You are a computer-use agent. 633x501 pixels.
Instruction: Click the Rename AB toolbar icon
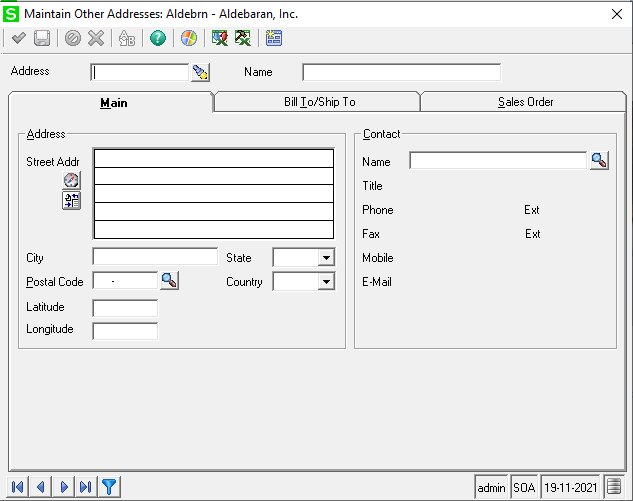(x=127, y=38)
